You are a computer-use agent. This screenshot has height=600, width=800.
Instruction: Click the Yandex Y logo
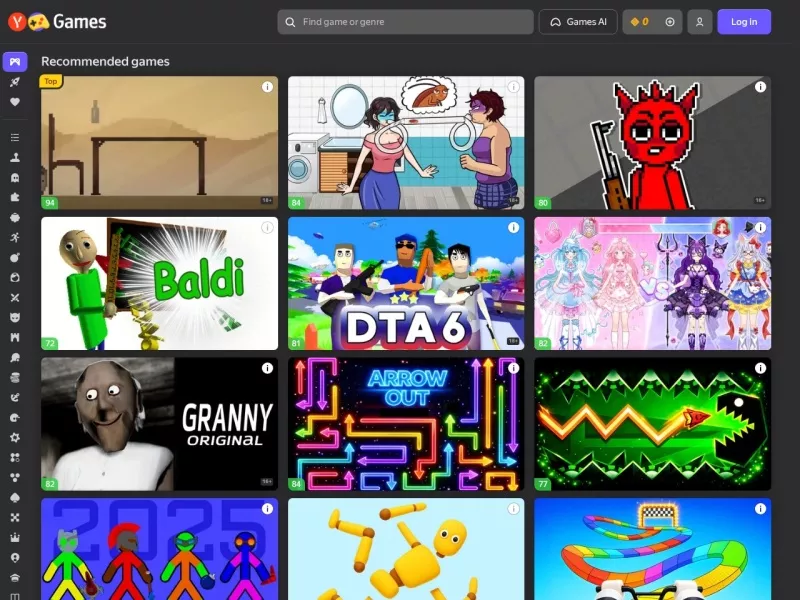coord(16,21)
